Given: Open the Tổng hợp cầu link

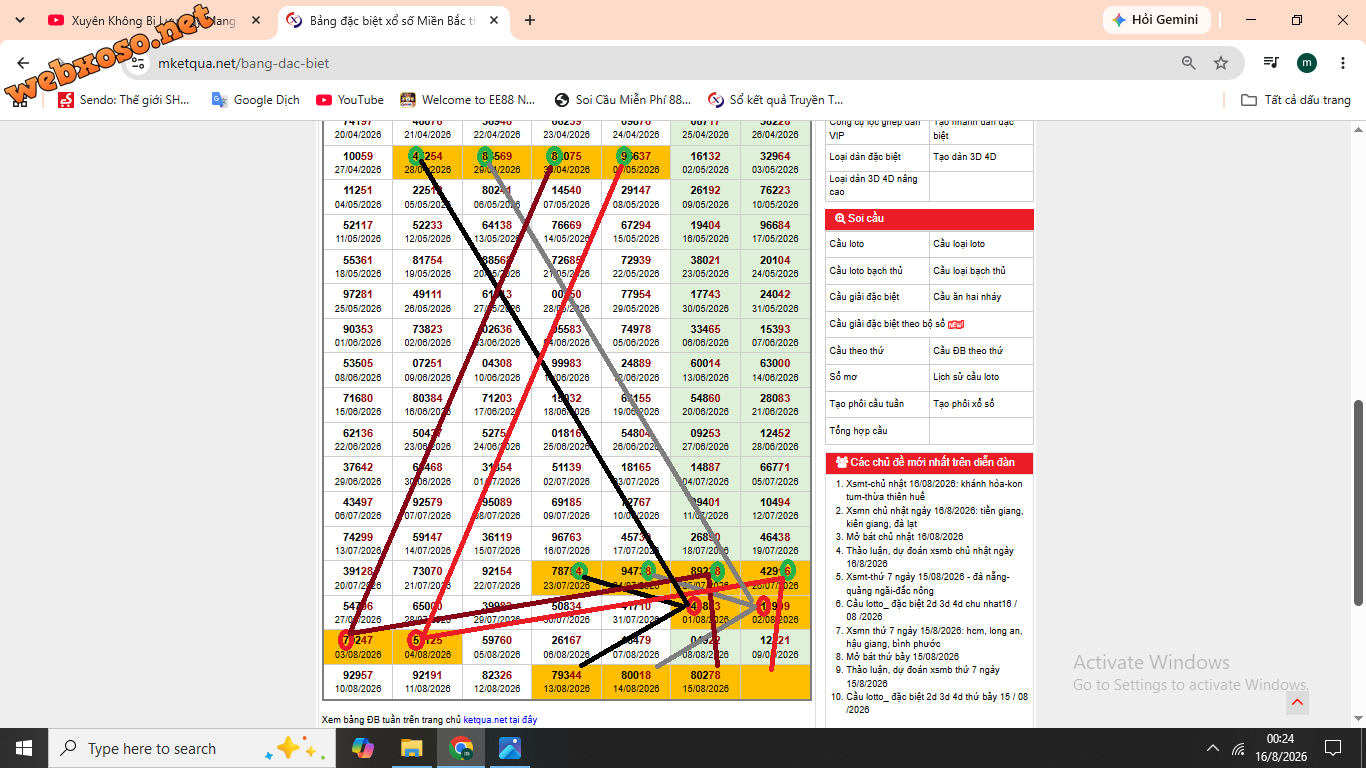Looking at the screenshot, I should point(858,431).
